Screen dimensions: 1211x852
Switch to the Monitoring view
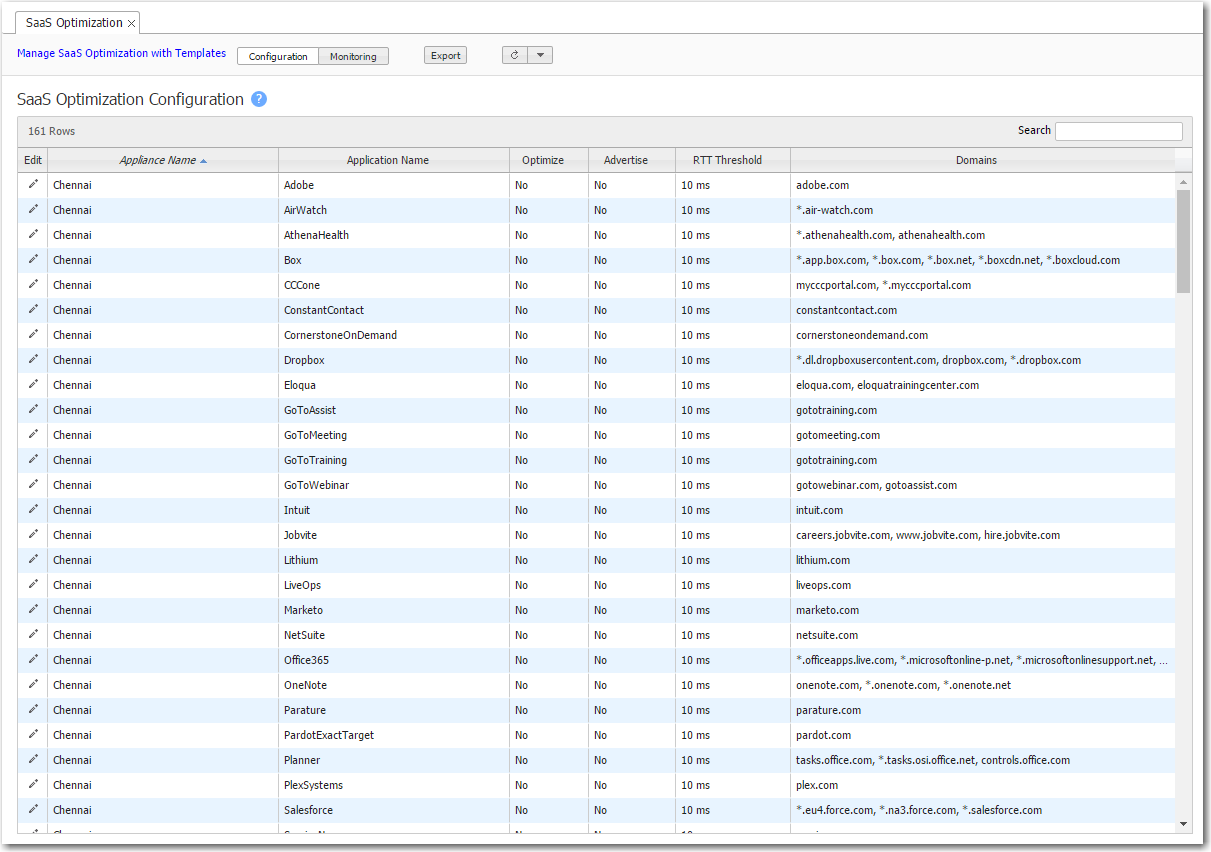click(353, 56)
